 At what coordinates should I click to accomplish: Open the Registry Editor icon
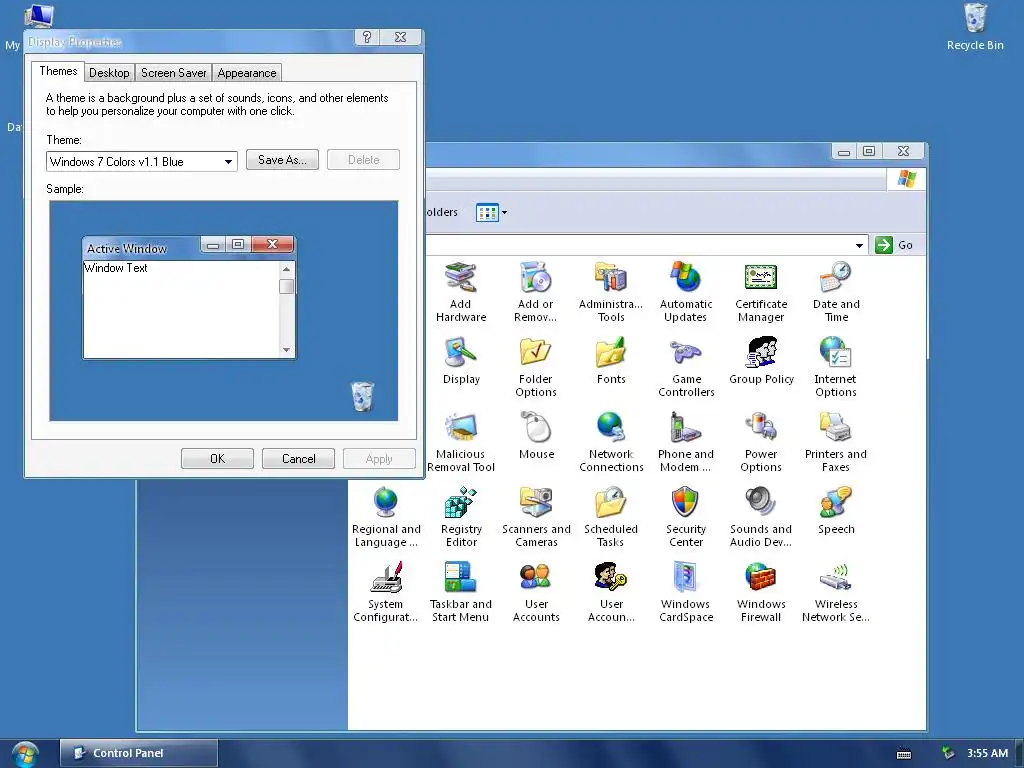(460, 503)
